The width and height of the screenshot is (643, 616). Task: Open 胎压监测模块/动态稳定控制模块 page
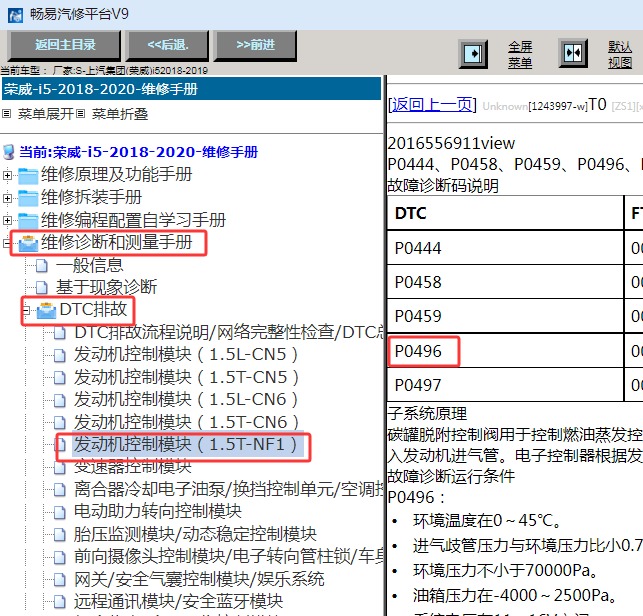(x=195, y=534)
